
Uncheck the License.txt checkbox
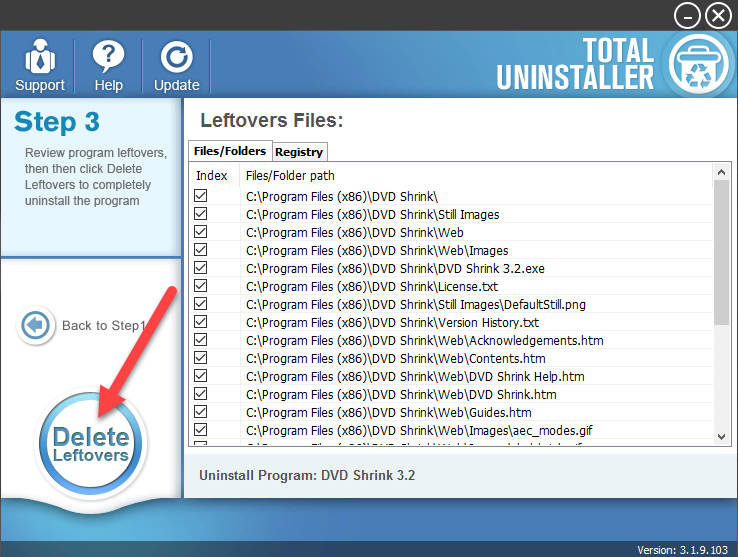[x=201, y=285]
